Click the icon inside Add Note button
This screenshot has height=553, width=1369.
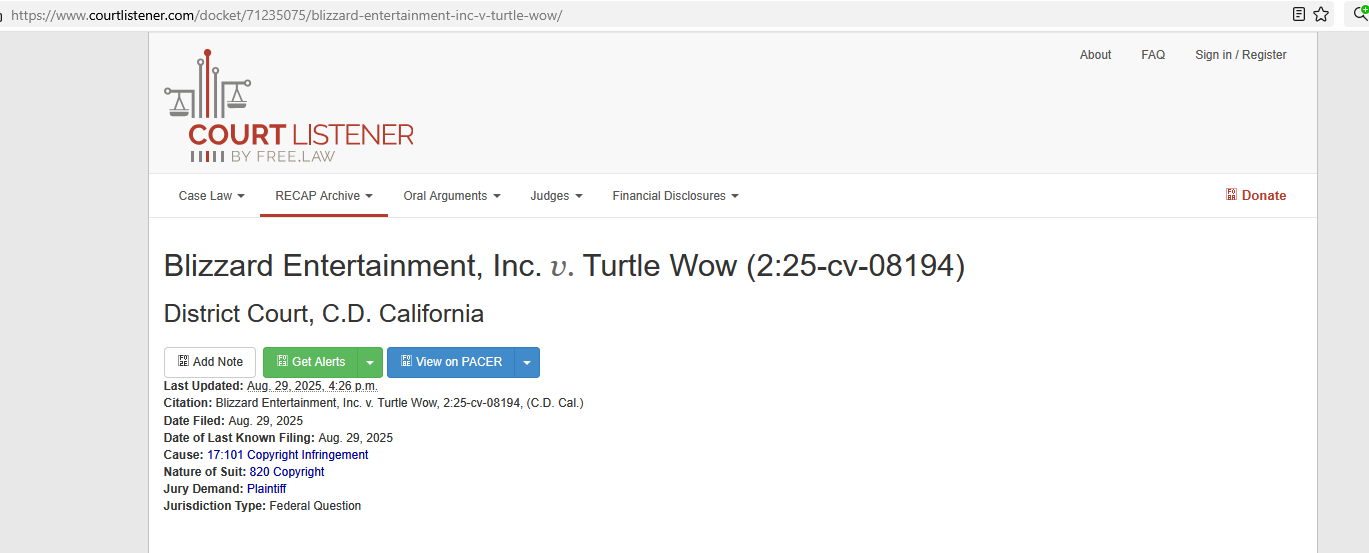pos(183,362)
